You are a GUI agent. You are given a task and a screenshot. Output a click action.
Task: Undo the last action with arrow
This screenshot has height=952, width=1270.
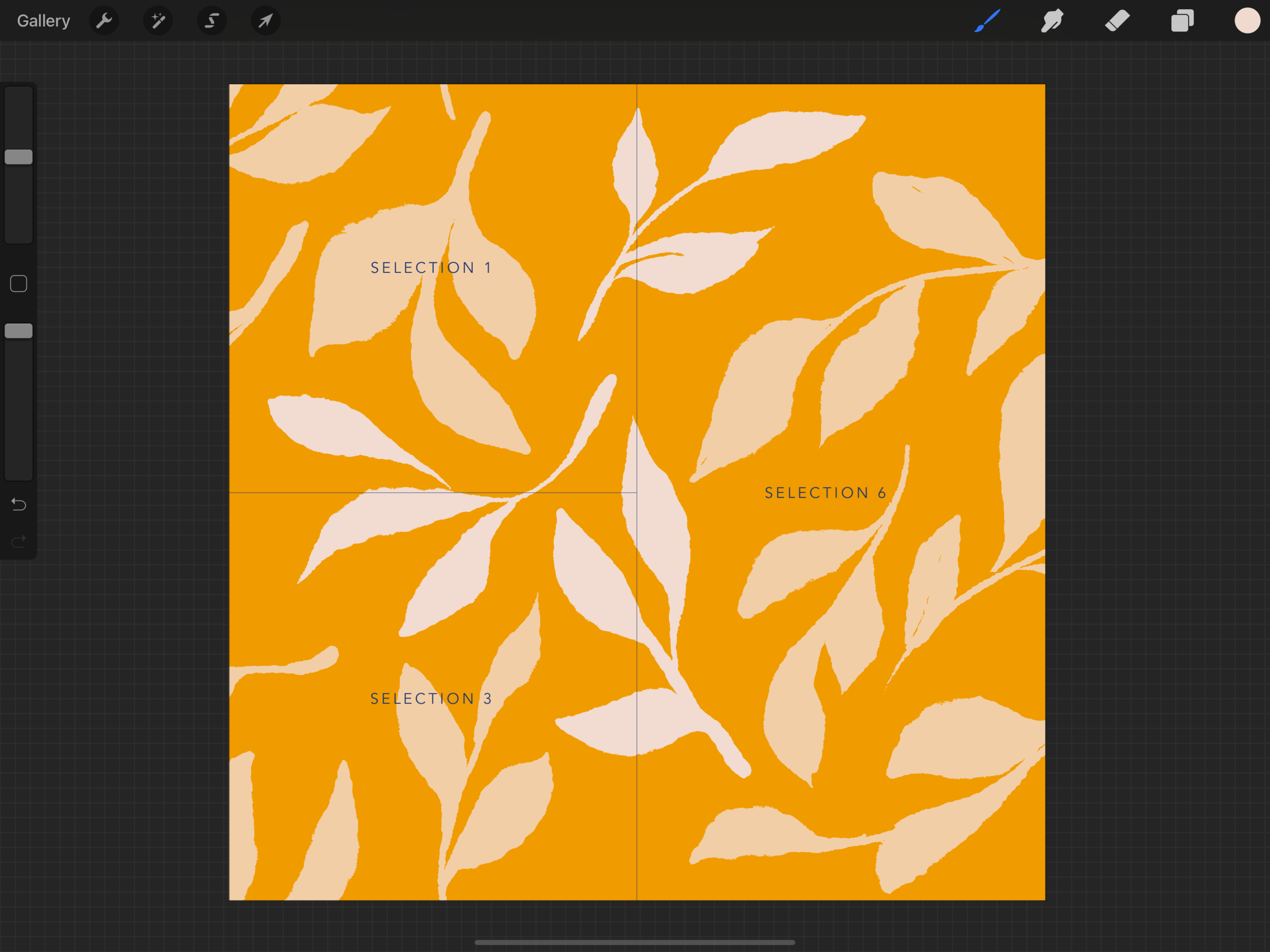pos(18,504)
